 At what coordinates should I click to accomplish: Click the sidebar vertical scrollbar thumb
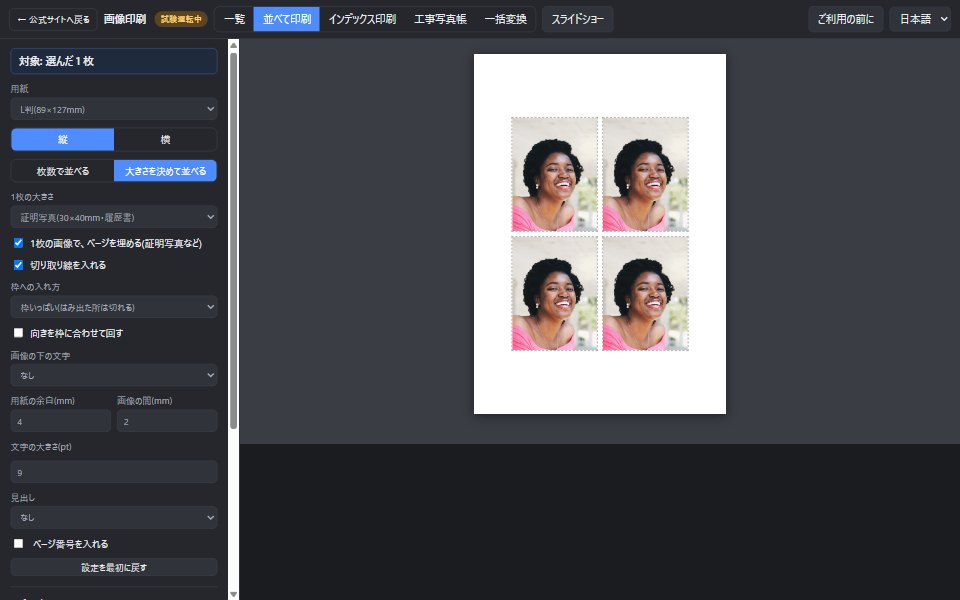coord(233,241)
